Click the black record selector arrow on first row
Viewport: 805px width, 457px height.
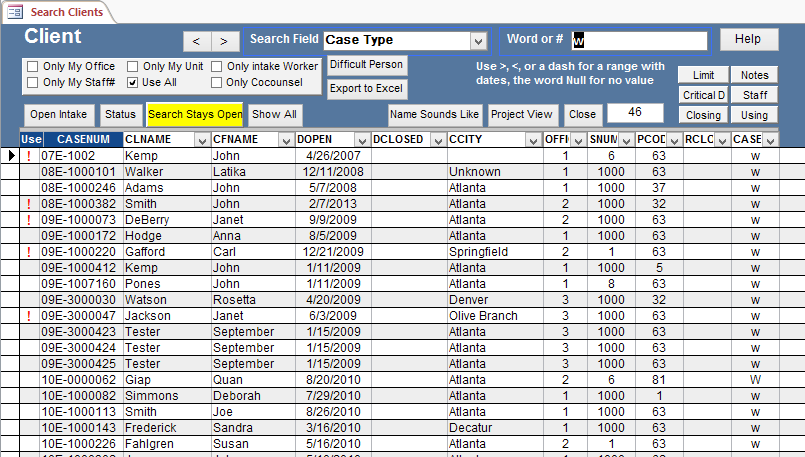pyautogui.click(x=11, y=156)
